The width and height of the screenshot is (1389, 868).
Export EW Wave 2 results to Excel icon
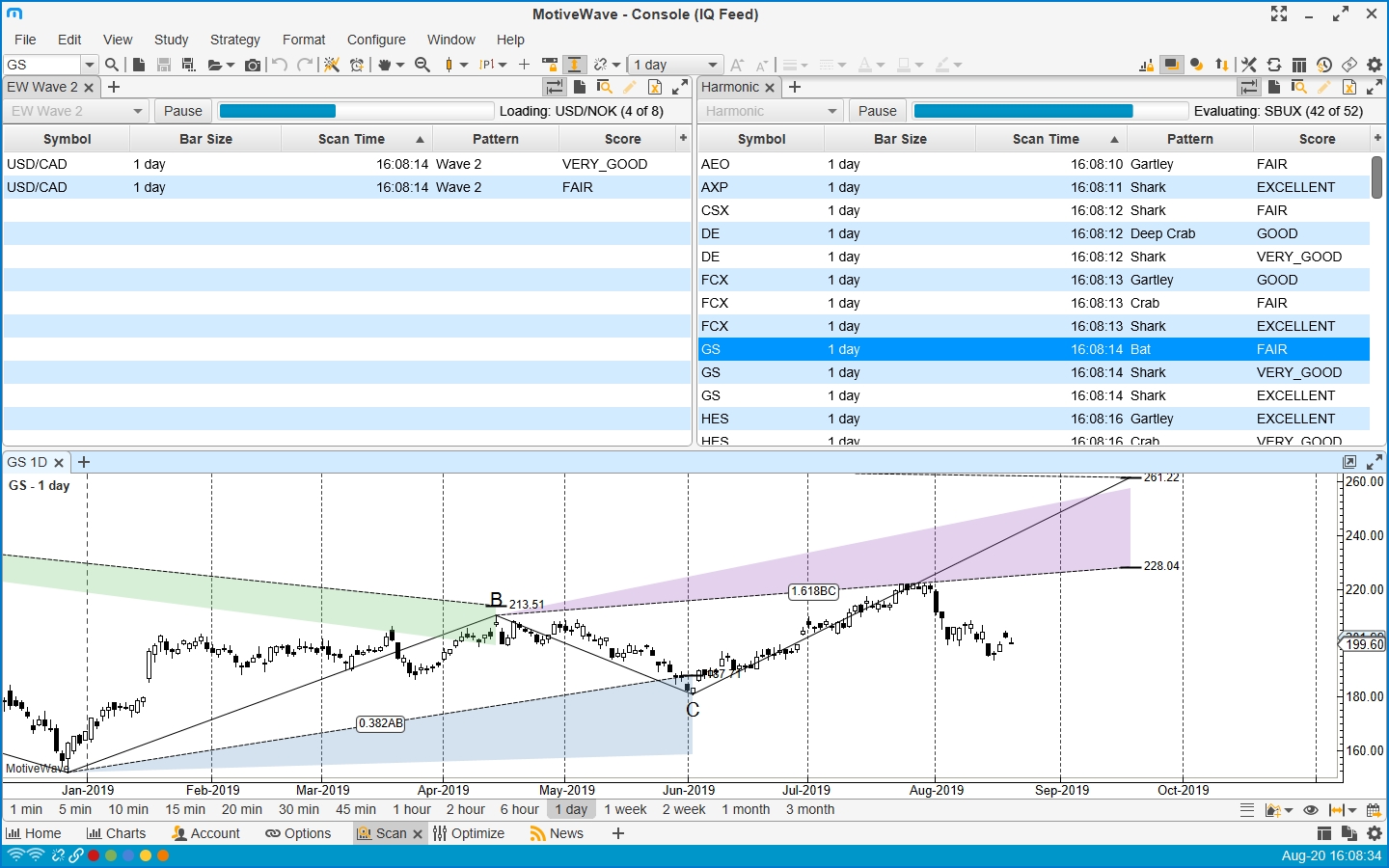pyautogui.click(x=655, y=87)
